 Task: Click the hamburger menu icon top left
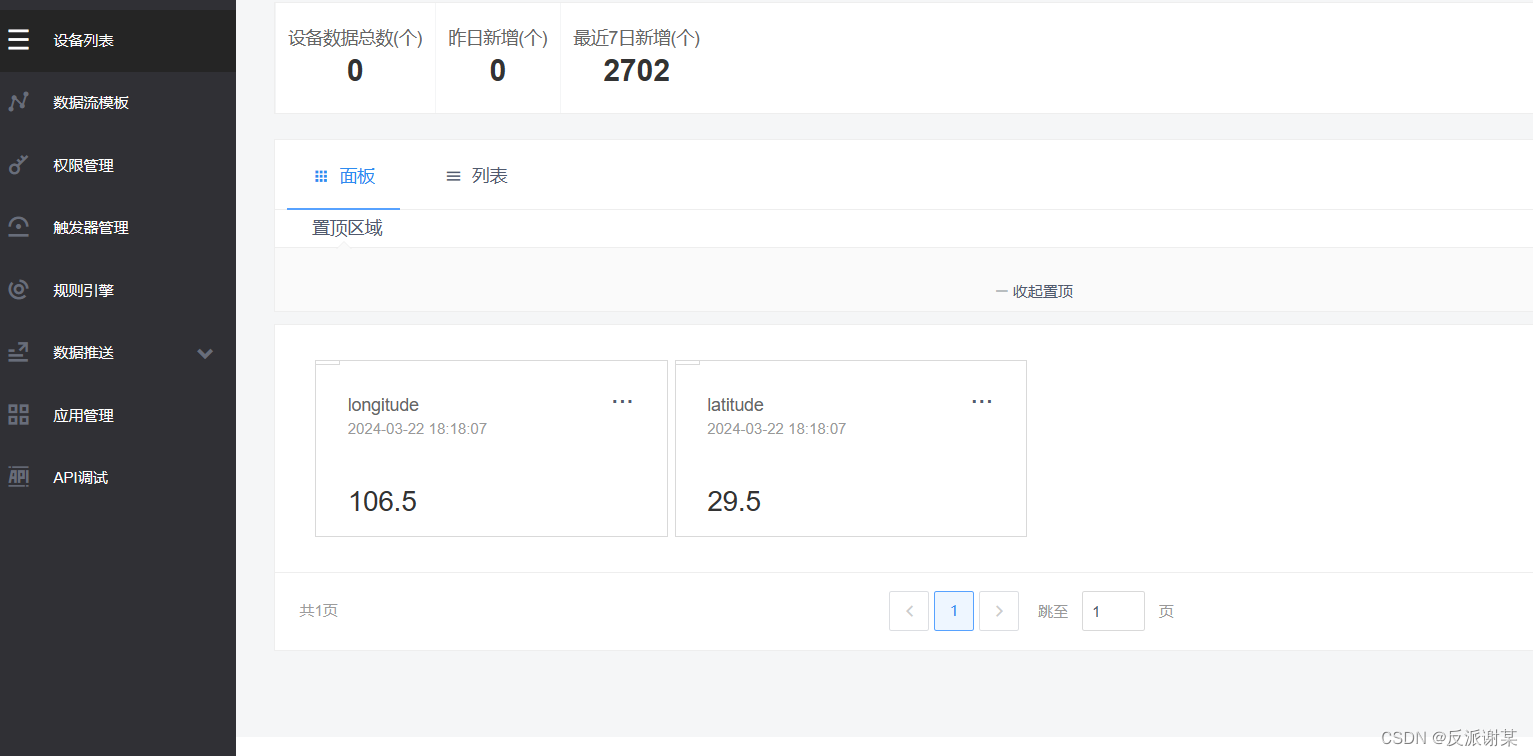click(x=18, y=40)
